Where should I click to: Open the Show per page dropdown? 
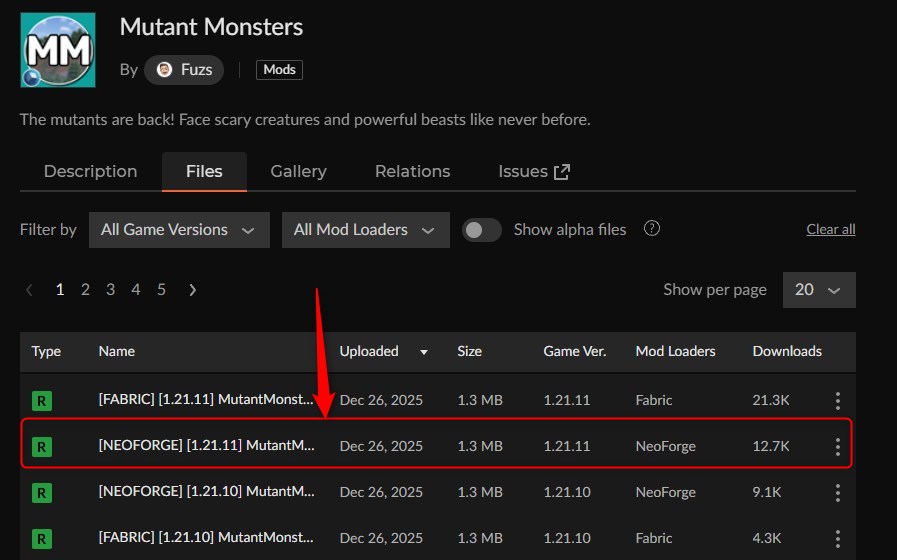click(x=818, y=290)
